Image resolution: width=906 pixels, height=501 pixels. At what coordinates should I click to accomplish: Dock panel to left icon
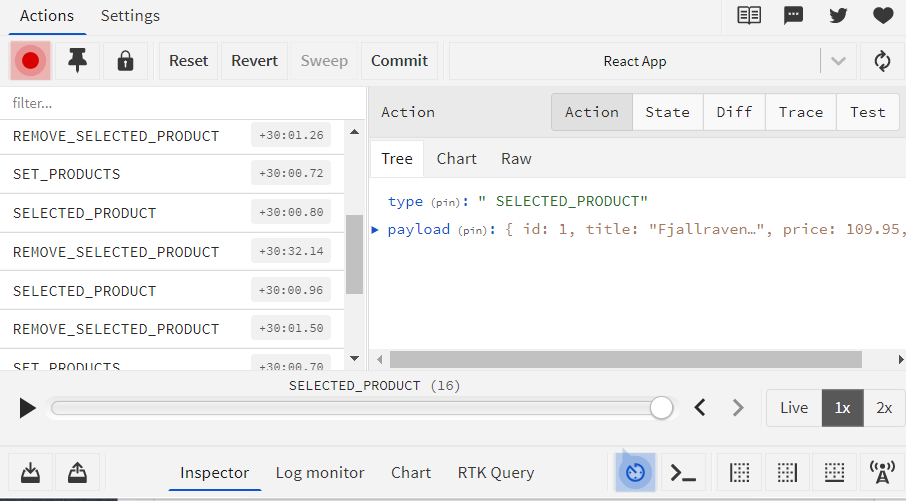tap(740, 473)
